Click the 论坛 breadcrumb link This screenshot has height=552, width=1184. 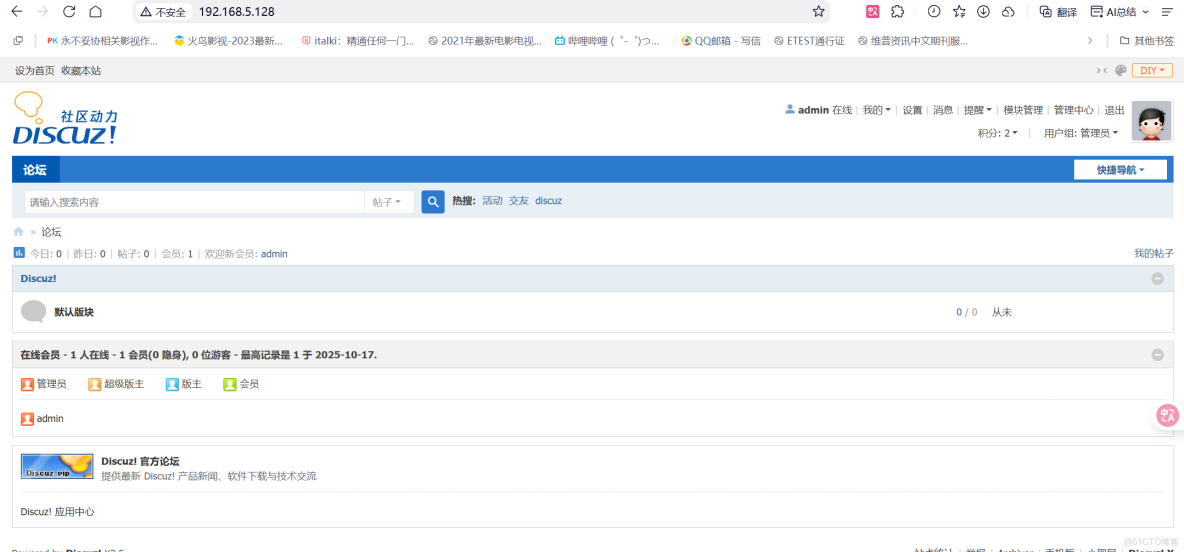[51, 232]
